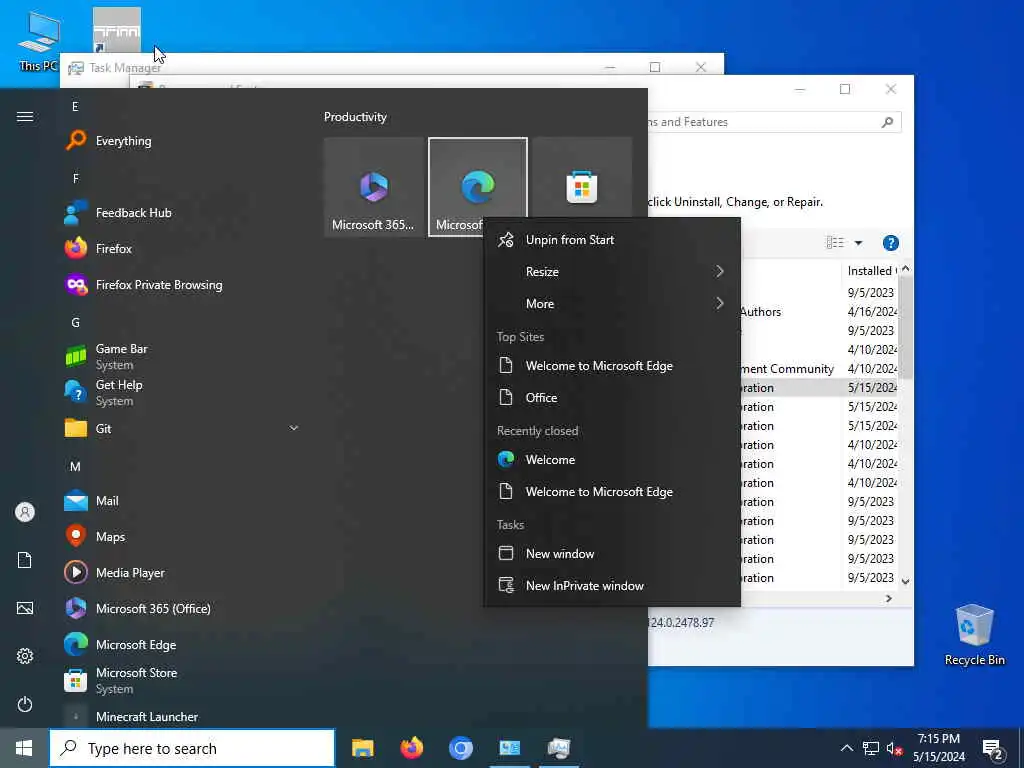Image resolution: width=1024 pixels, height=768 pixels.
Task: Open Welcome to Microsoft Edge under Top Sites
Action: click(612, 366)
